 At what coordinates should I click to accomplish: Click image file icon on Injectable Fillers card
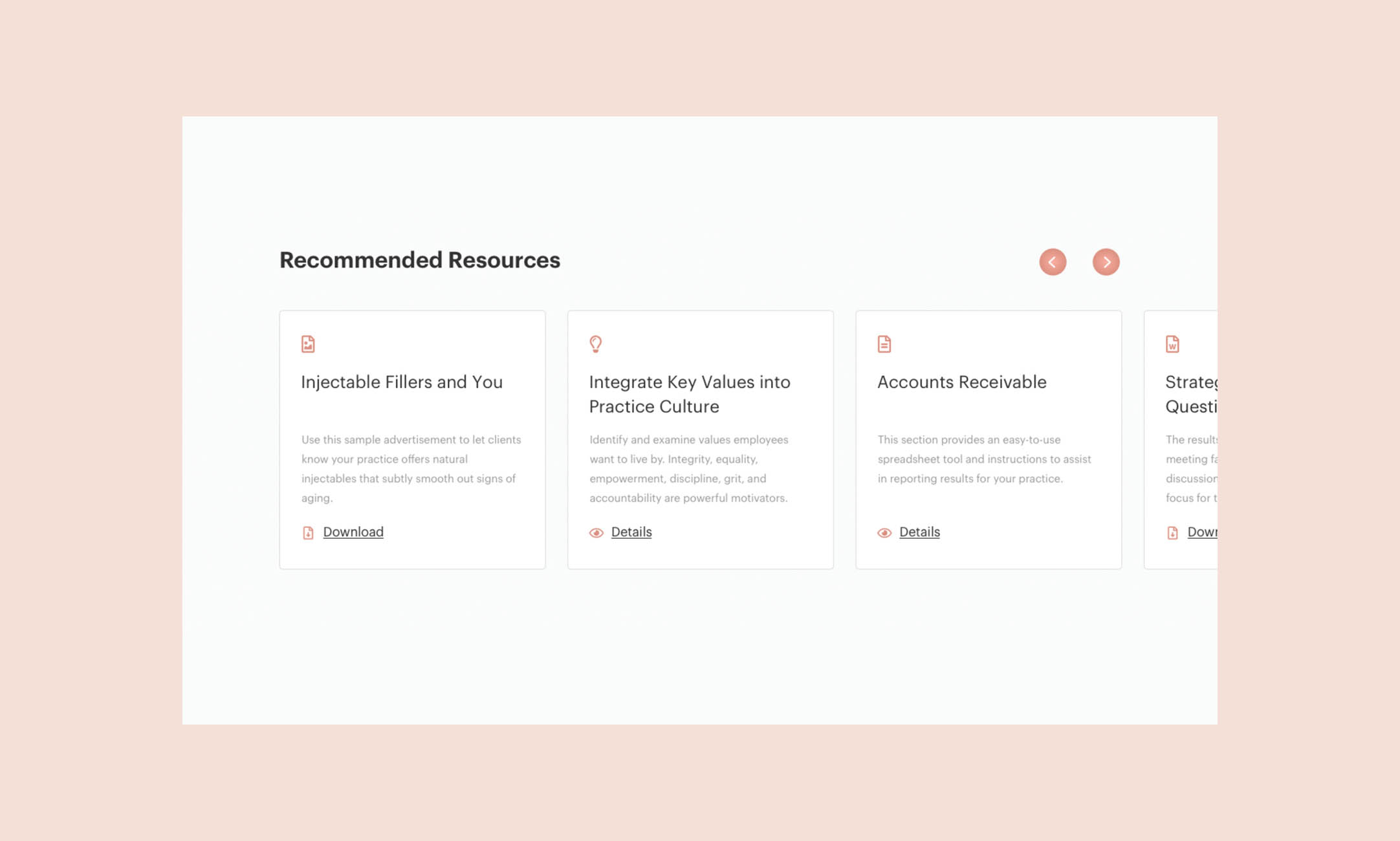[x=308, y=344]
